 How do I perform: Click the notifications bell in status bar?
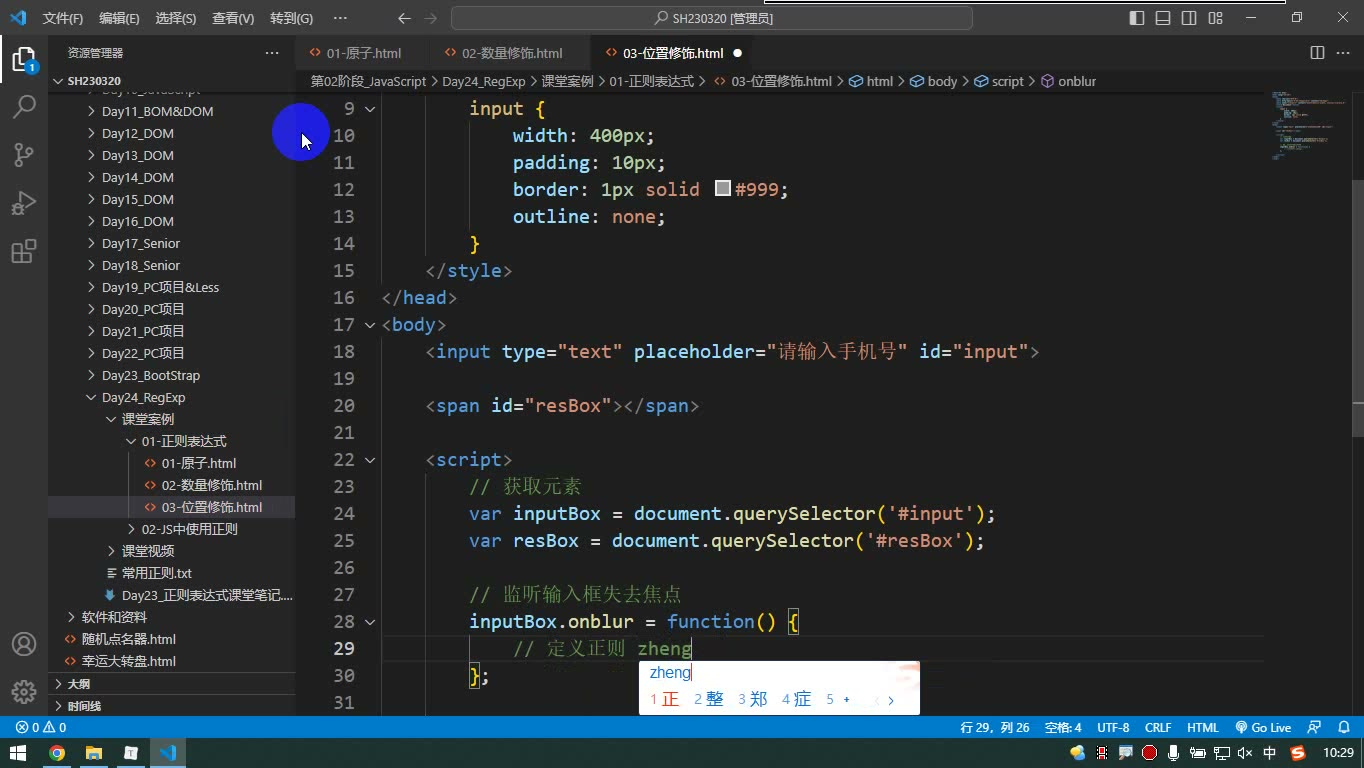[1342, 727]
